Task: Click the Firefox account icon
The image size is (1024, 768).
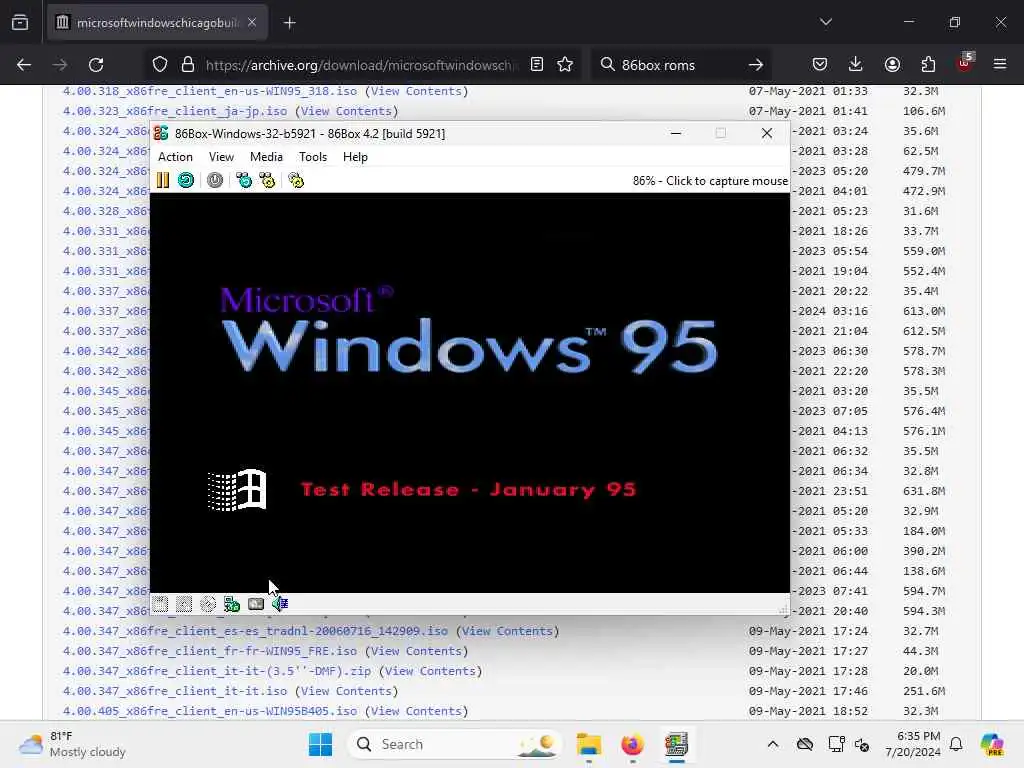Action: pos(892,65)
